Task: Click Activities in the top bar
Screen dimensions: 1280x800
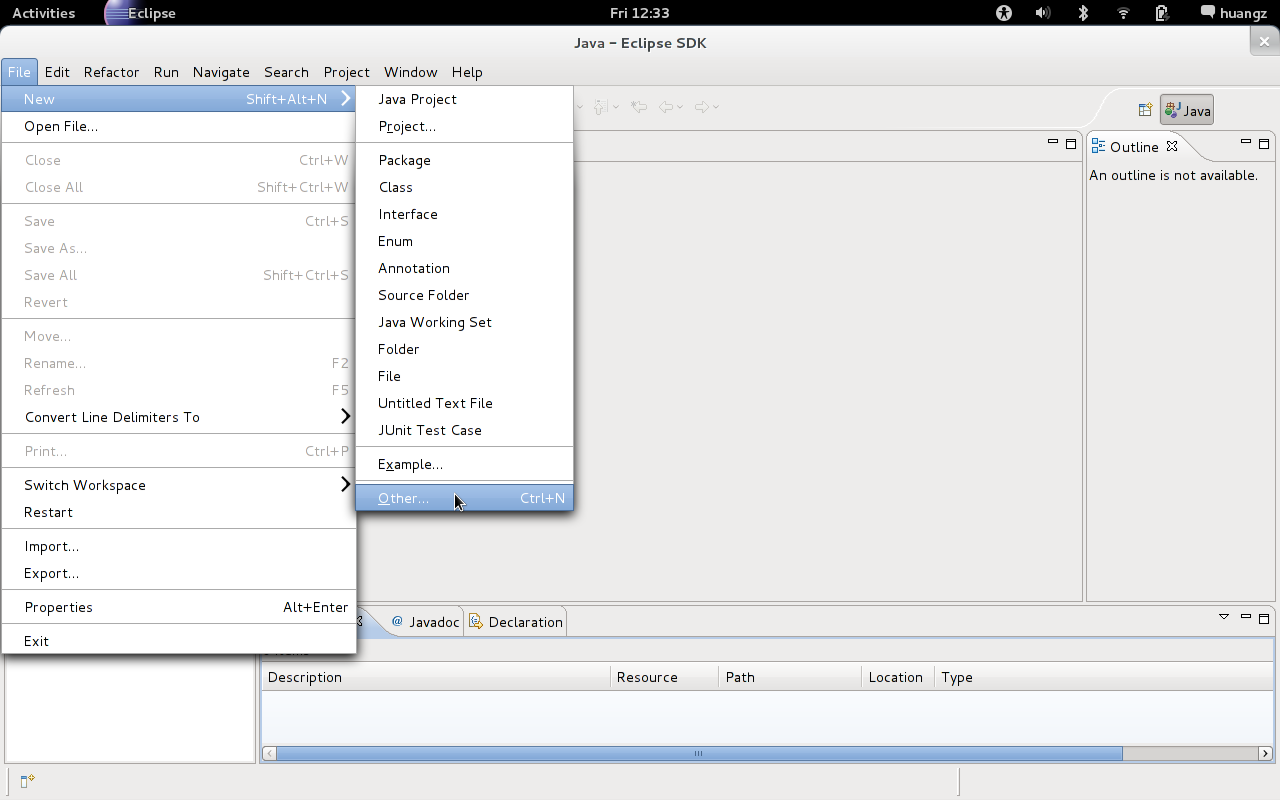Action: (x=43, y=13)
